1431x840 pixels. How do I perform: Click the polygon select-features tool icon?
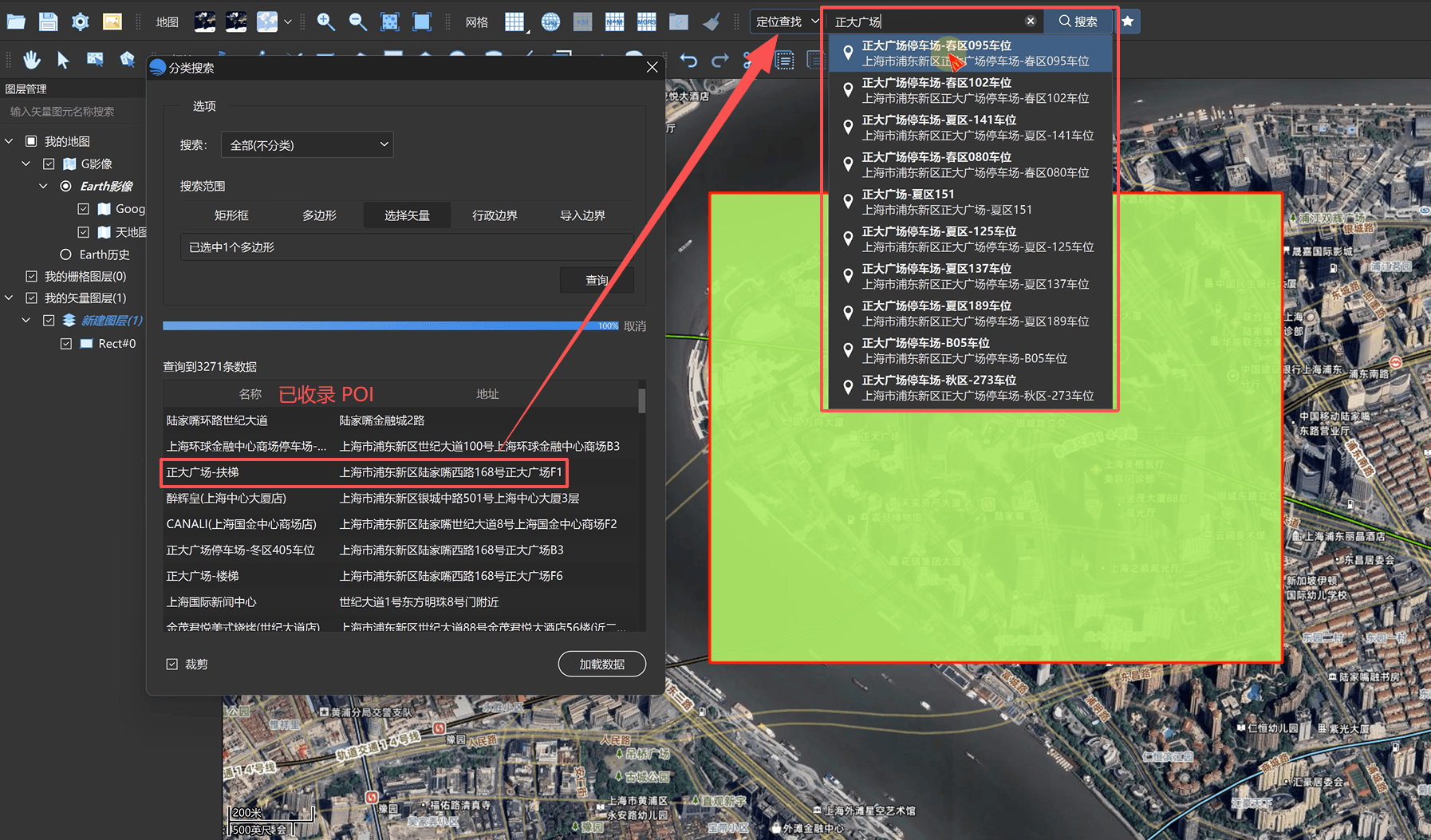(x=127, y=59)
